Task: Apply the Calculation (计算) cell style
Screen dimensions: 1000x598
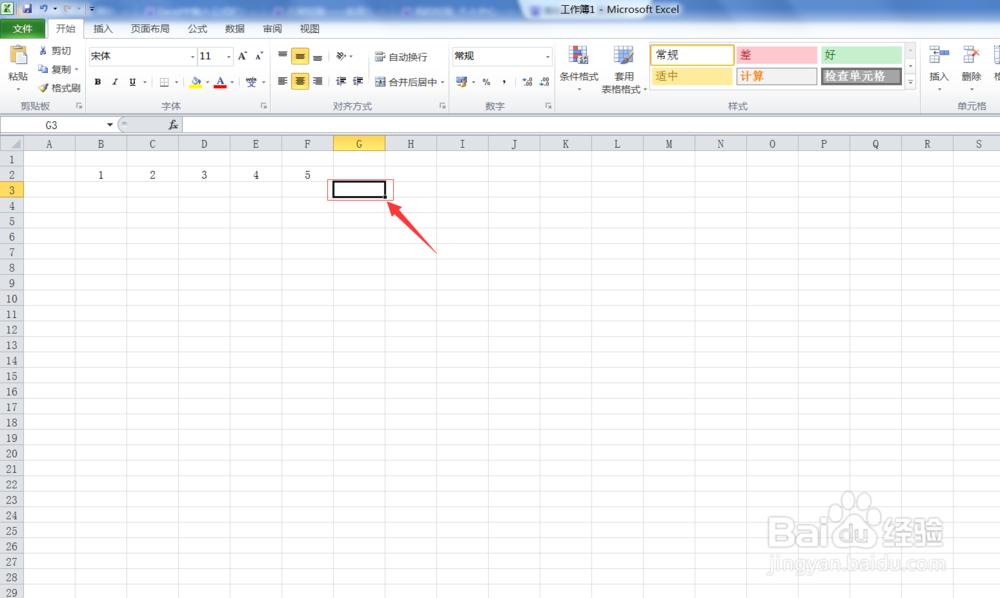Action: pyautogui.click(x=777, y=77)
